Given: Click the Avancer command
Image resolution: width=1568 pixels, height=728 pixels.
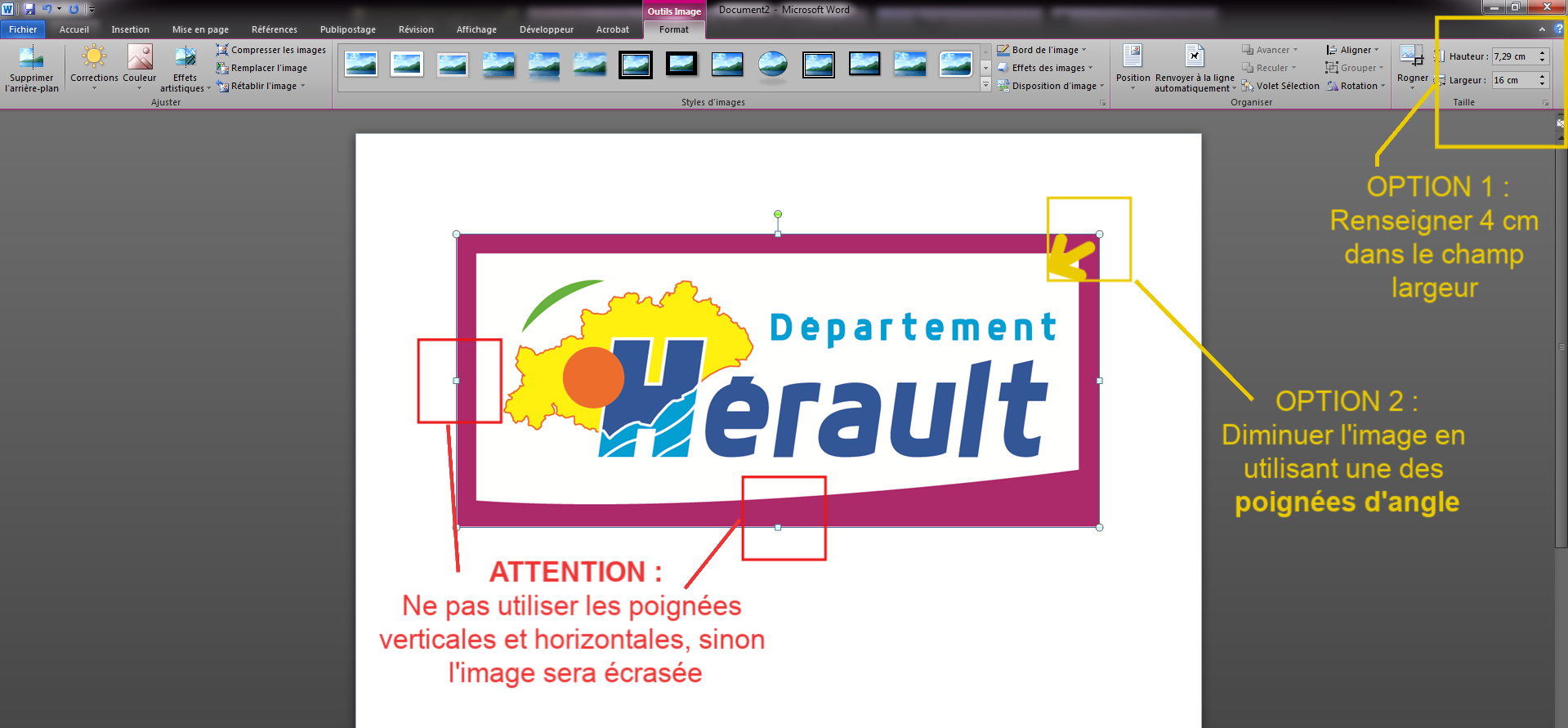Looking at the screenshot, I should (x=1270, y=50).
